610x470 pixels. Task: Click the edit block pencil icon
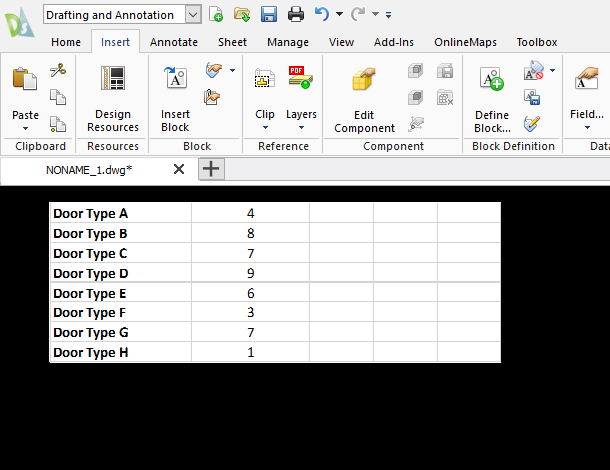(x=532, y=124)
